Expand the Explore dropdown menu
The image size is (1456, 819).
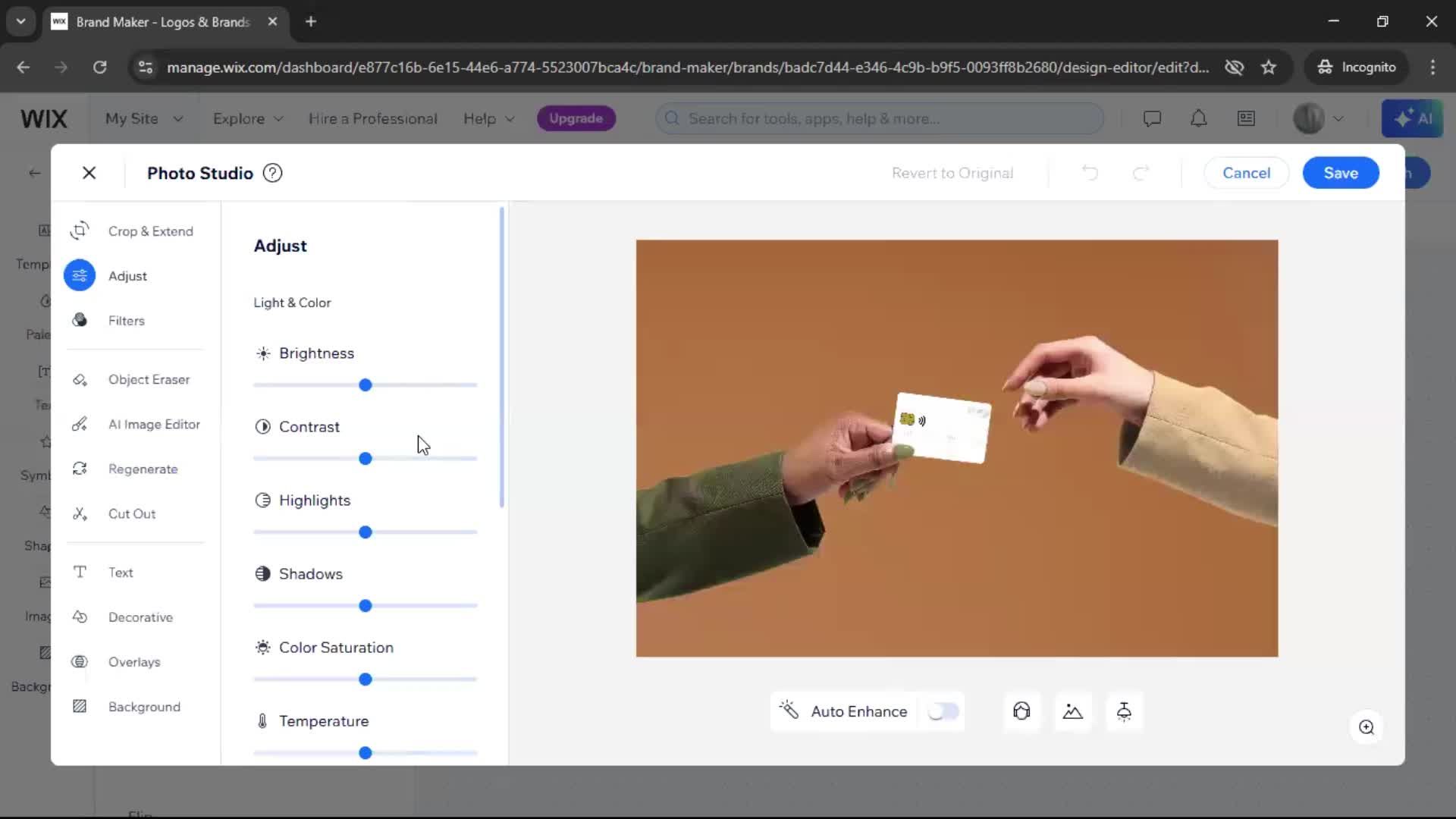[x=248, y=118]
